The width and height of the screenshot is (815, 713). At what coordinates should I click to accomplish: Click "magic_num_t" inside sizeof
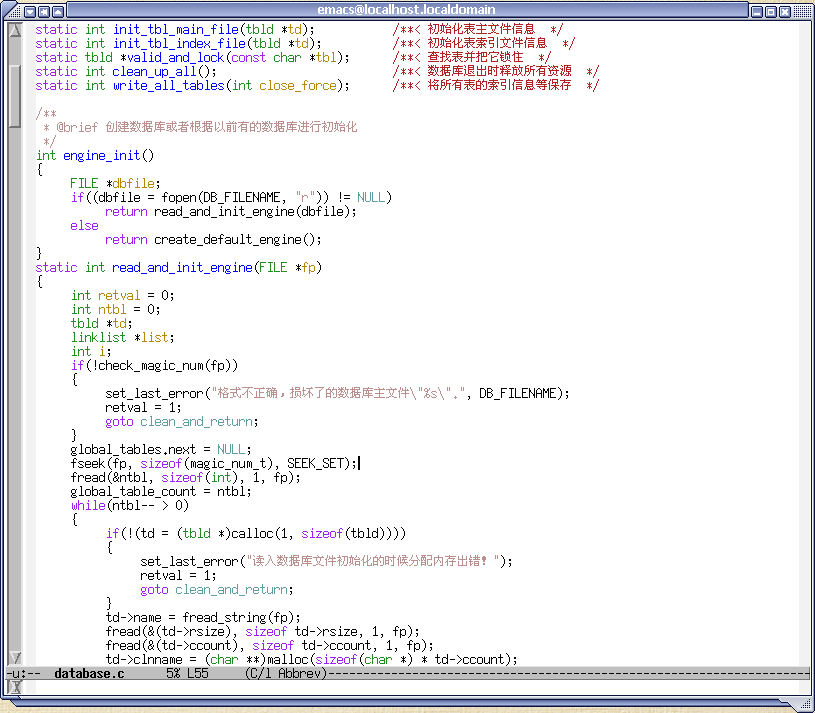click(x=228, y=464)
